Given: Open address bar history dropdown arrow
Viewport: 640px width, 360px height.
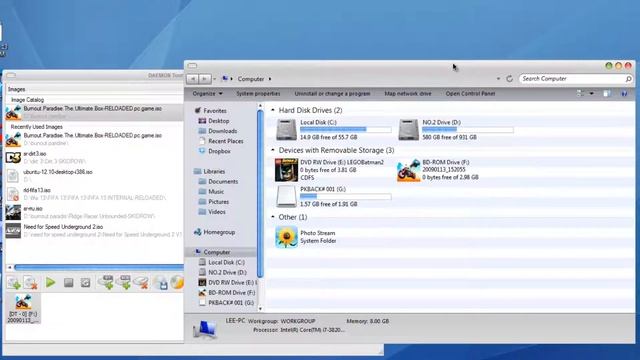Looking at the screenshot, I should (x=498, y=78).
